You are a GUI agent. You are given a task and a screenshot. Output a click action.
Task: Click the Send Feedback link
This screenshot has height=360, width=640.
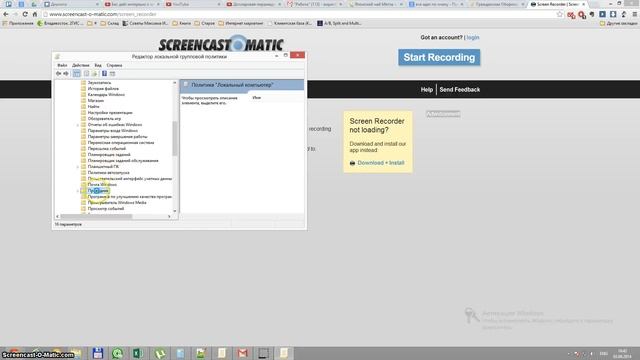[460, 89]
